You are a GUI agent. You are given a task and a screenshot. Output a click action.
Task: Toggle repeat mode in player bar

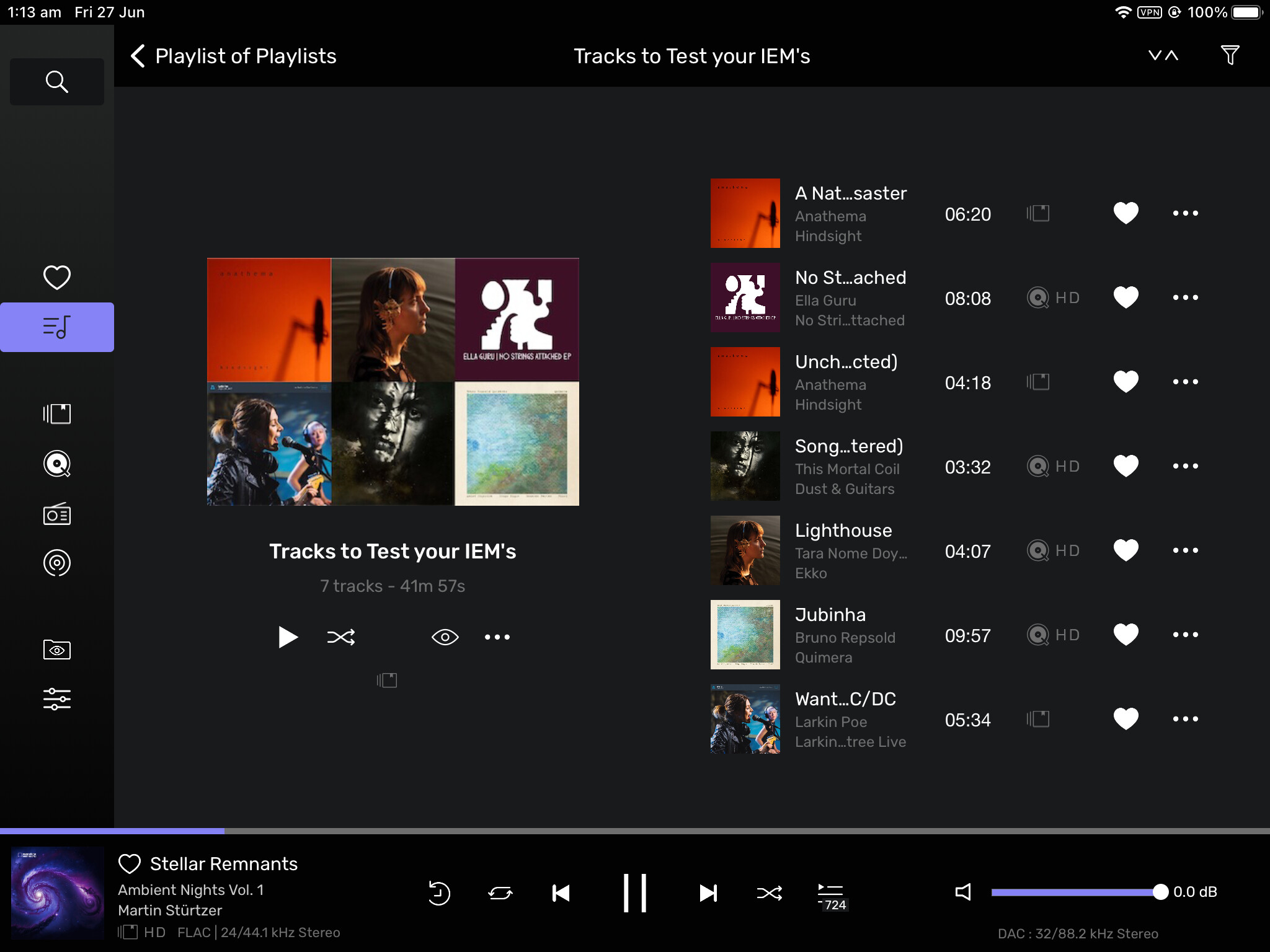click(500, 892)
